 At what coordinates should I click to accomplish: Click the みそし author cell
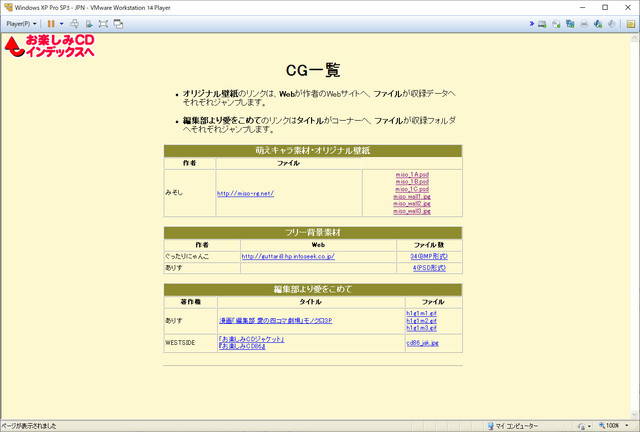pyautogui.click(x=190, y=193)
